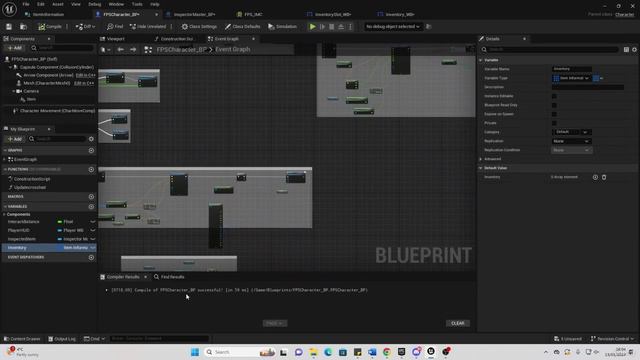
Task: Start Simulation mode
Action: tap(282, 27)
